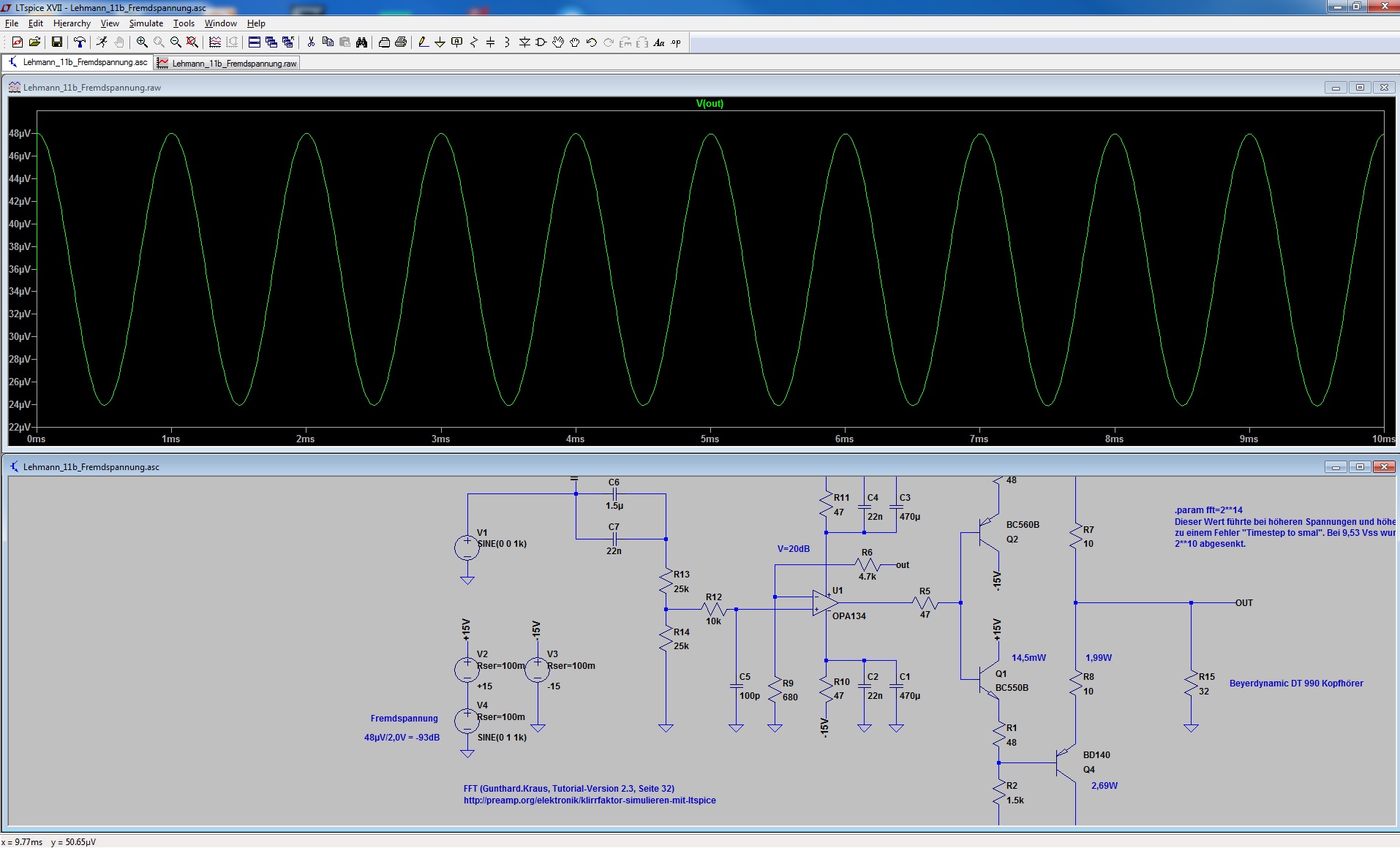
Task: Click the SPICE directive .op icon
Action: coord(676,42)
